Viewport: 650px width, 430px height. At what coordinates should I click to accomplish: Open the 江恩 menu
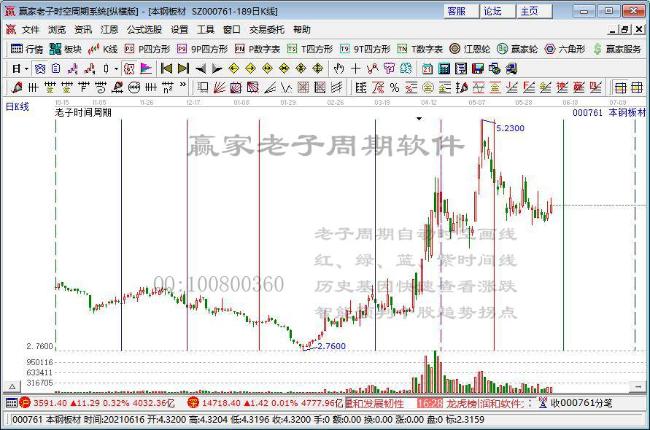click(109, 30)
